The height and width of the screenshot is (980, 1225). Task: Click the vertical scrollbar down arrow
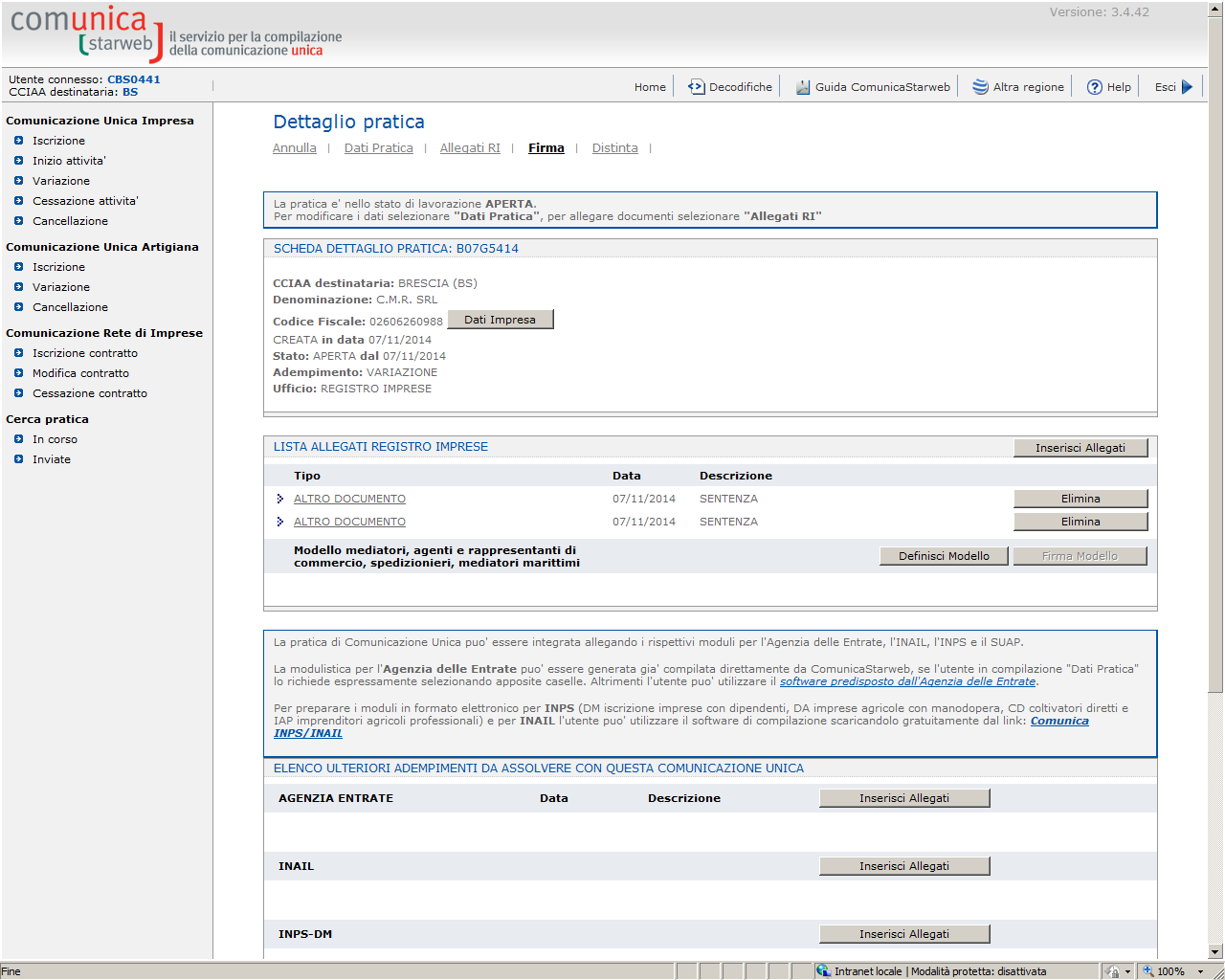tap(1215, 952)
